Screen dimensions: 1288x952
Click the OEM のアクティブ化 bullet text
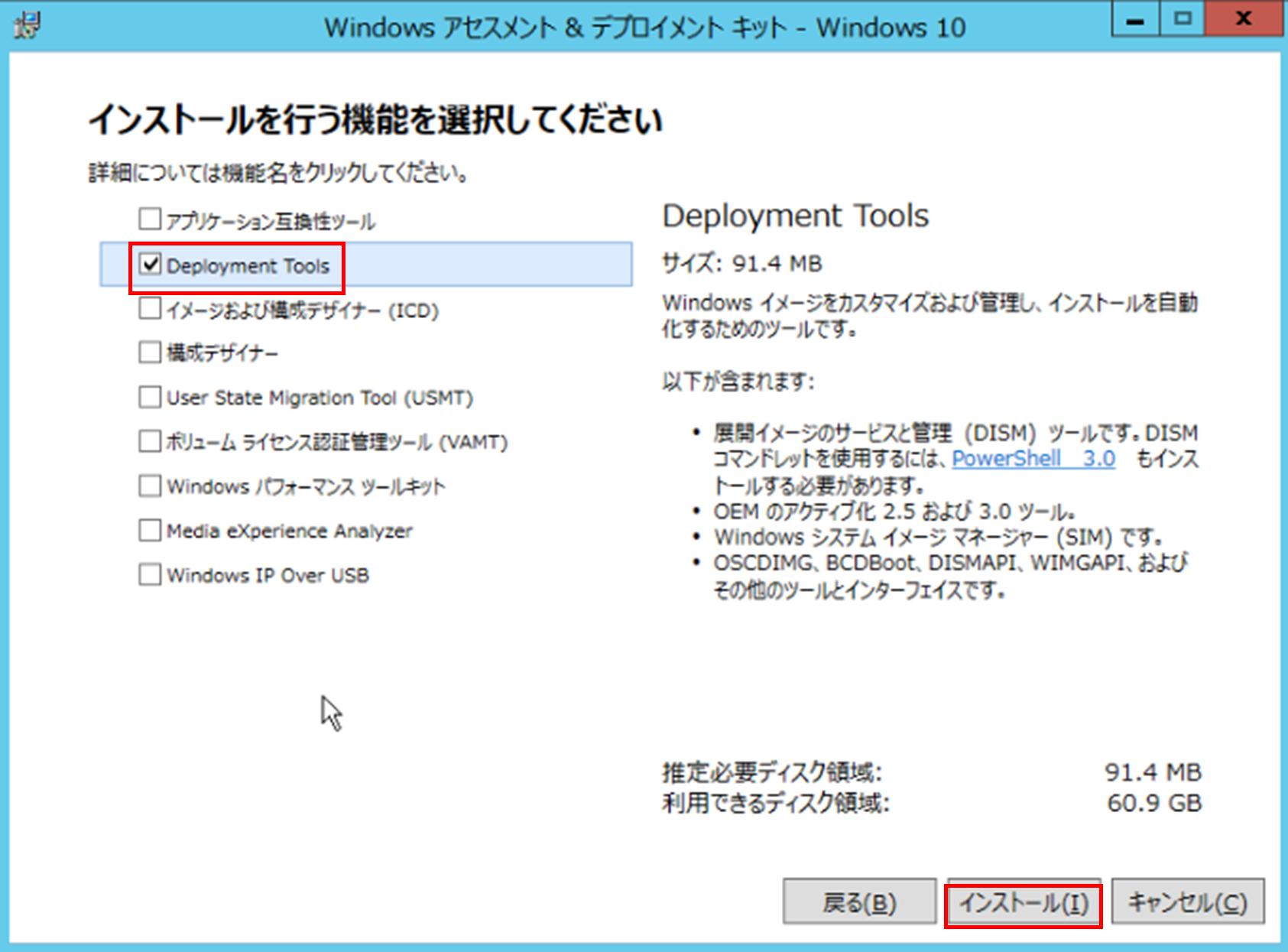click(x=895, y=512)
